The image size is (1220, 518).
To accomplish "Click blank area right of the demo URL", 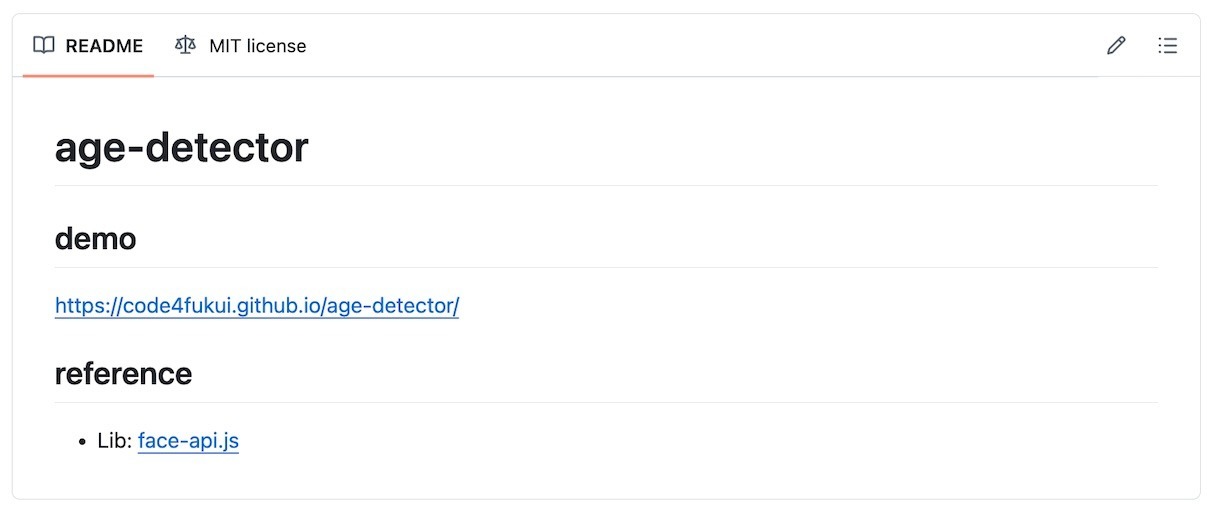I will click(800, 306).
